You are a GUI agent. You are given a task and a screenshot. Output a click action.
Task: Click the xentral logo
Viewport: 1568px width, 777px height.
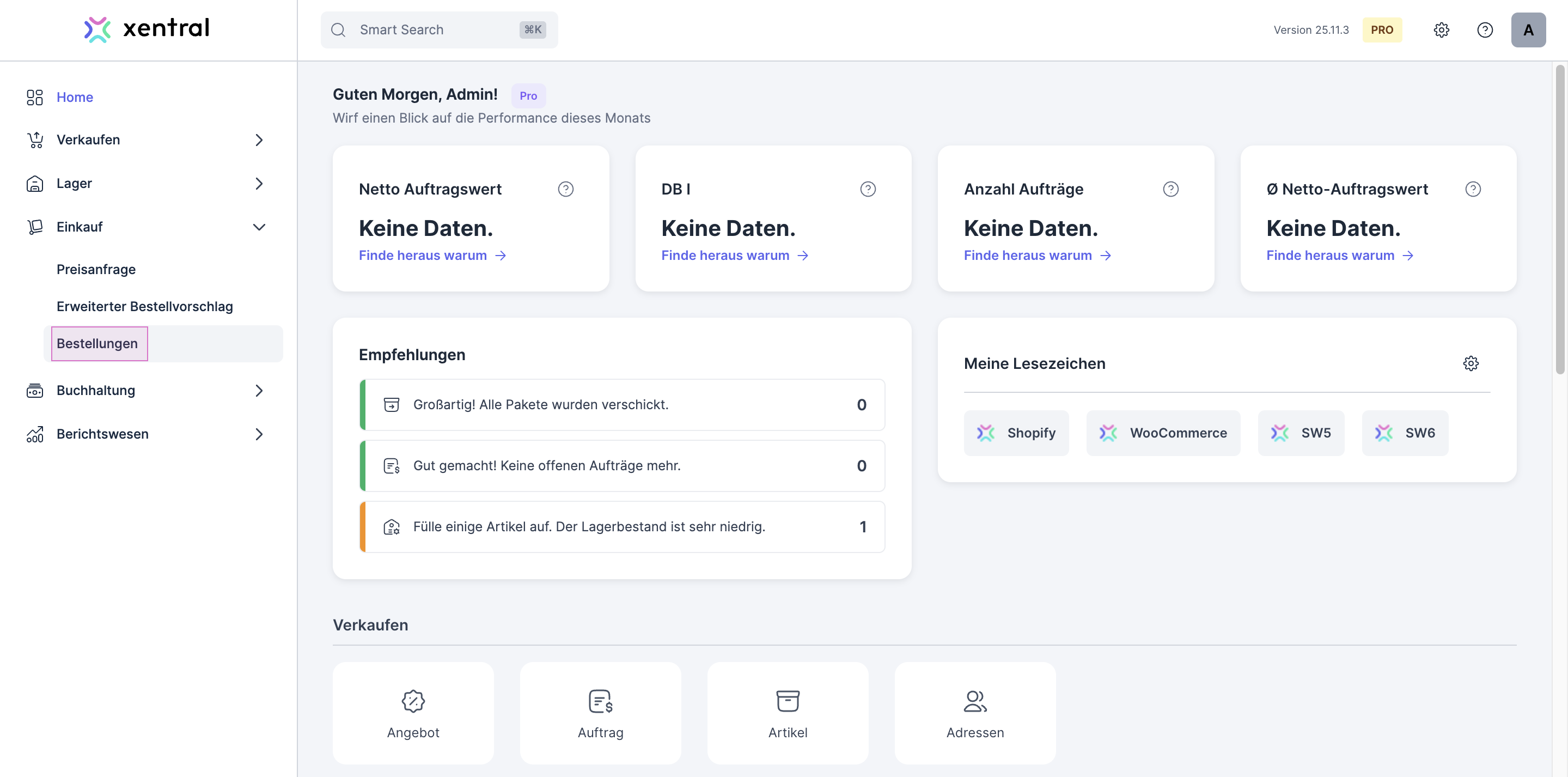[147, 28]
